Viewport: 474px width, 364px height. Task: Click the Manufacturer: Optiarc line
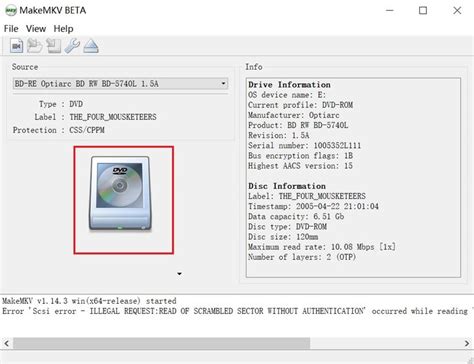[x=294, y=115]
